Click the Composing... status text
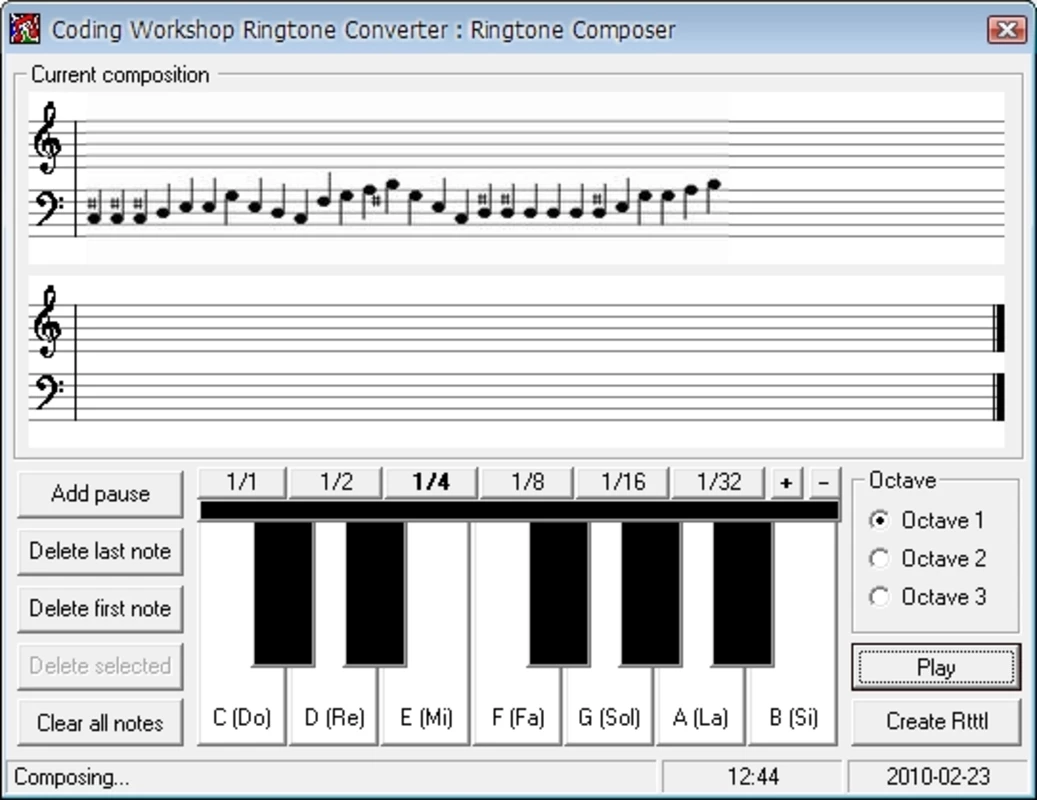Viewport: 1037px width, 800px height. (x=71, y=777)
